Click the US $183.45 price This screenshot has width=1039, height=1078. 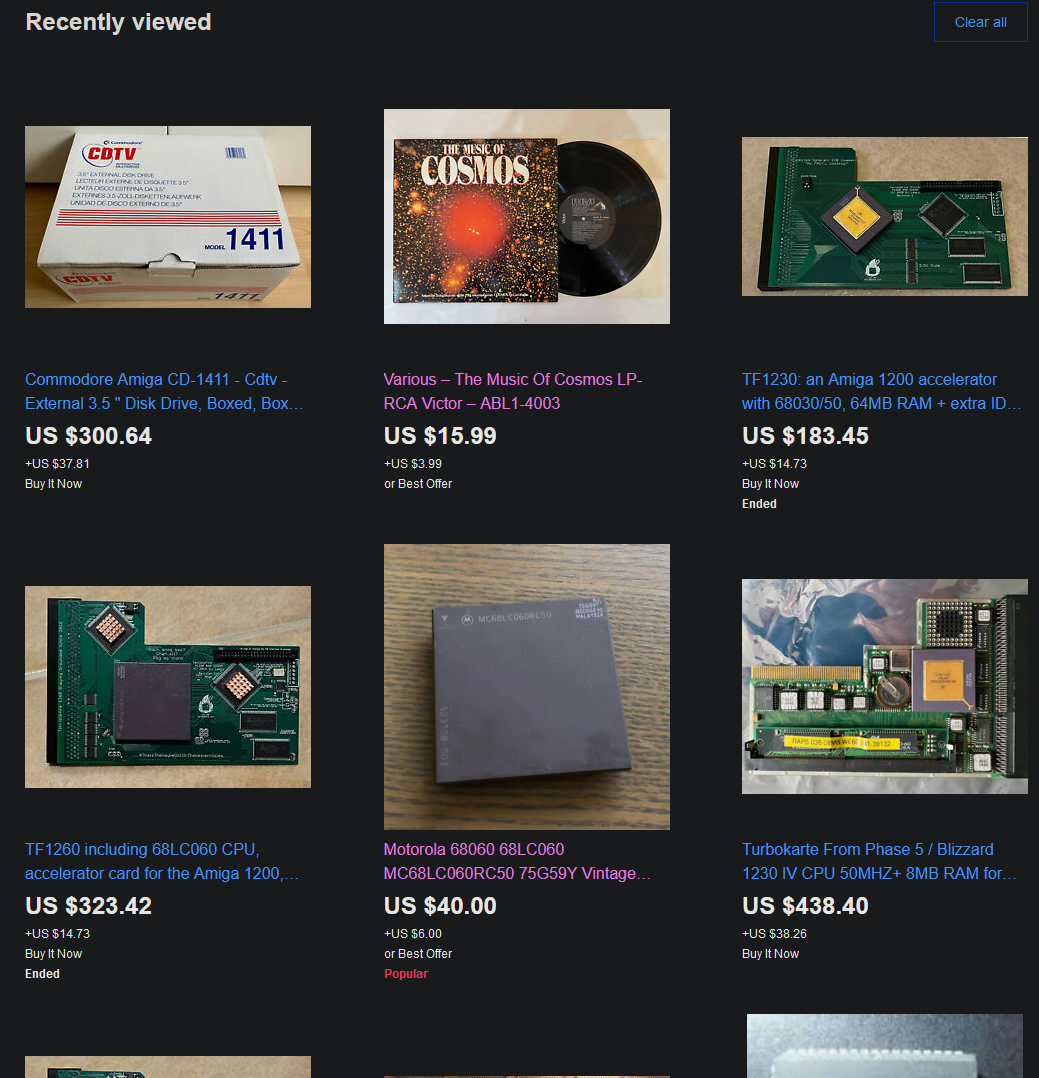click(x=805, y=436)
